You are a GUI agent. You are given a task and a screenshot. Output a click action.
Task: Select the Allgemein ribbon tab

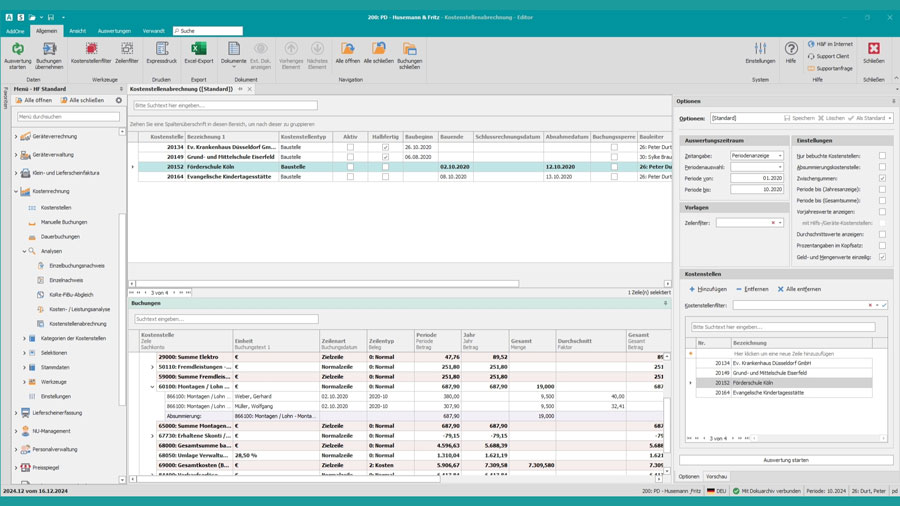click(x=46, y=31)
